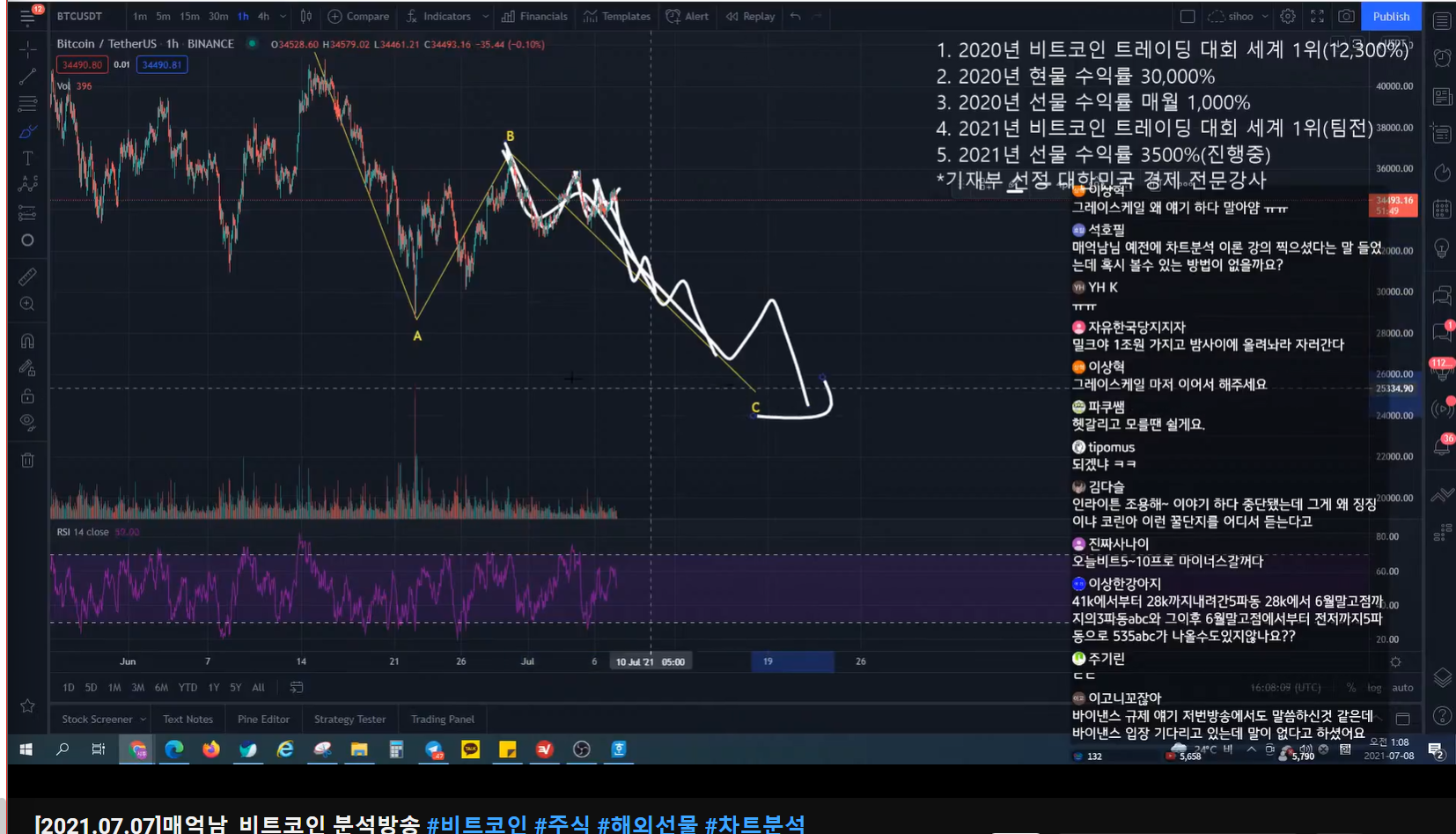Open the Trading Panel tab

442,720
